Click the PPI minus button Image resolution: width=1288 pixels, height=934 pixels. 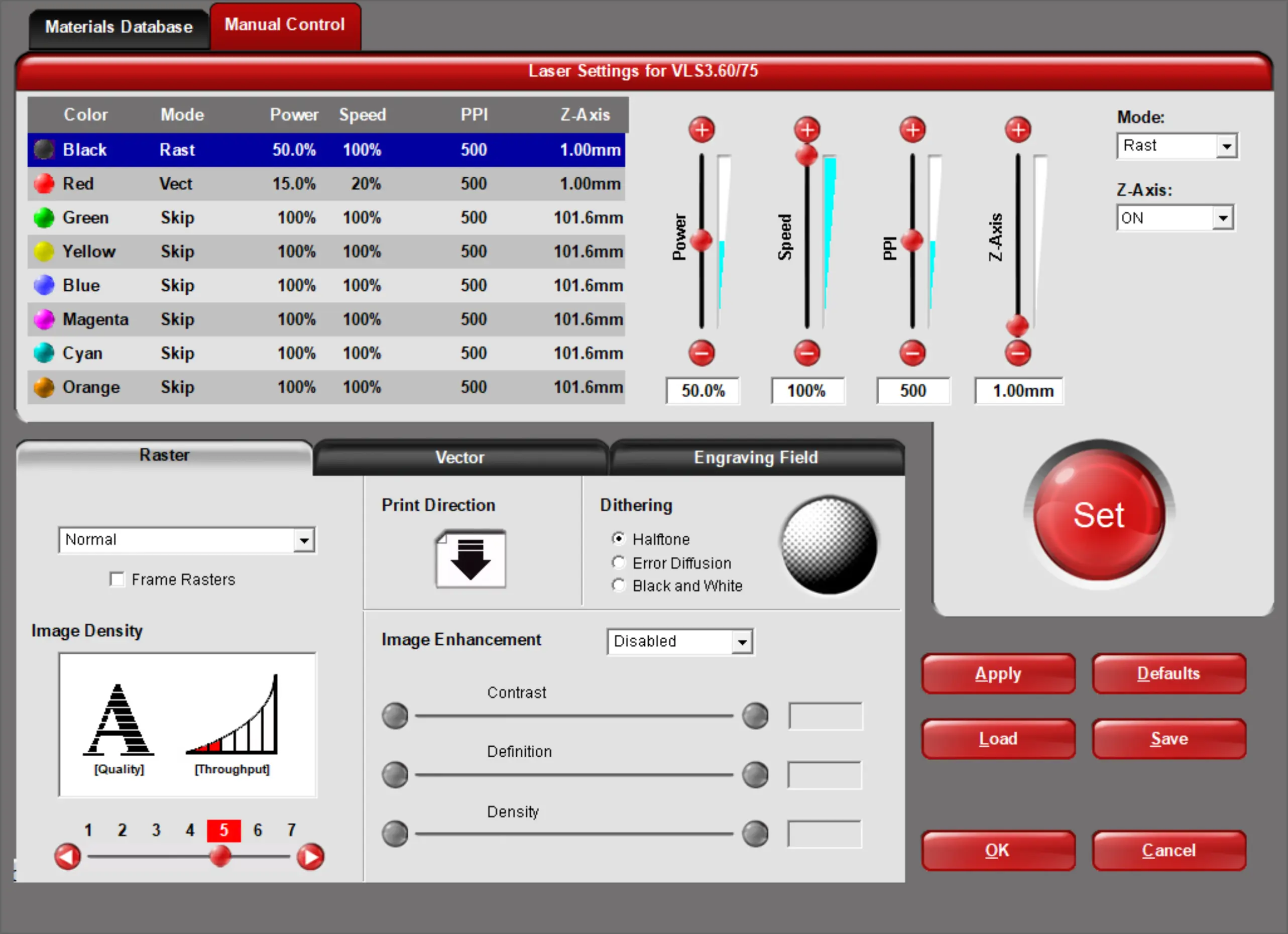click(912, 353)
